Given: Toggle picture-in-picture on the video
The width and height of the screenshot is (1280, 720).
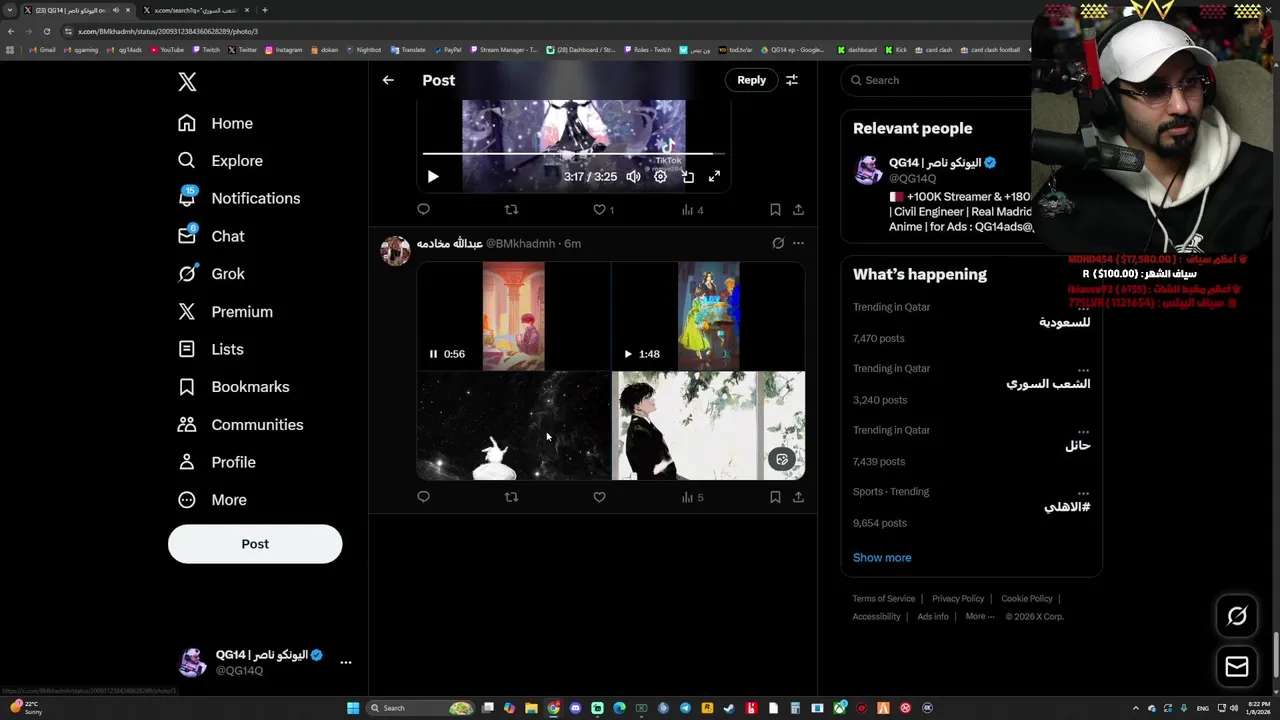Looking at the screenshot, I should [x=688, y=176].
